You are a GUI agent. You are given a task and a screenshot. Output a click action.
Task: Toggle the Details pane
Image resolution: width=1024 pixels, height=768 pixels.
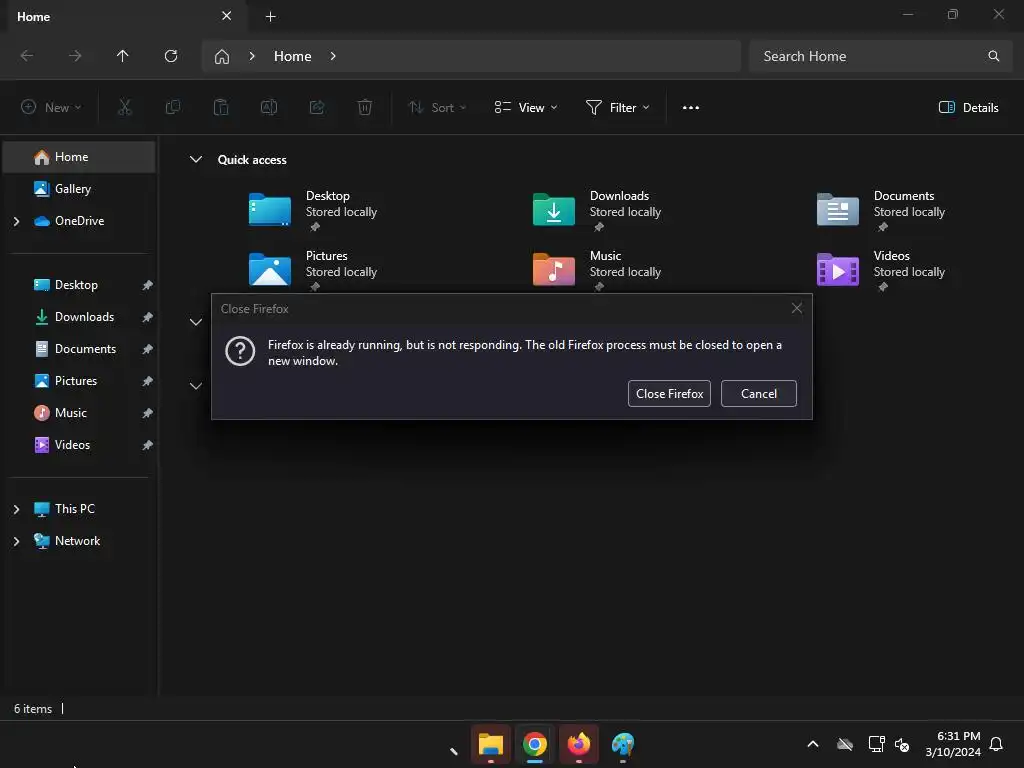pyautogui.click(x=968, y=107)
